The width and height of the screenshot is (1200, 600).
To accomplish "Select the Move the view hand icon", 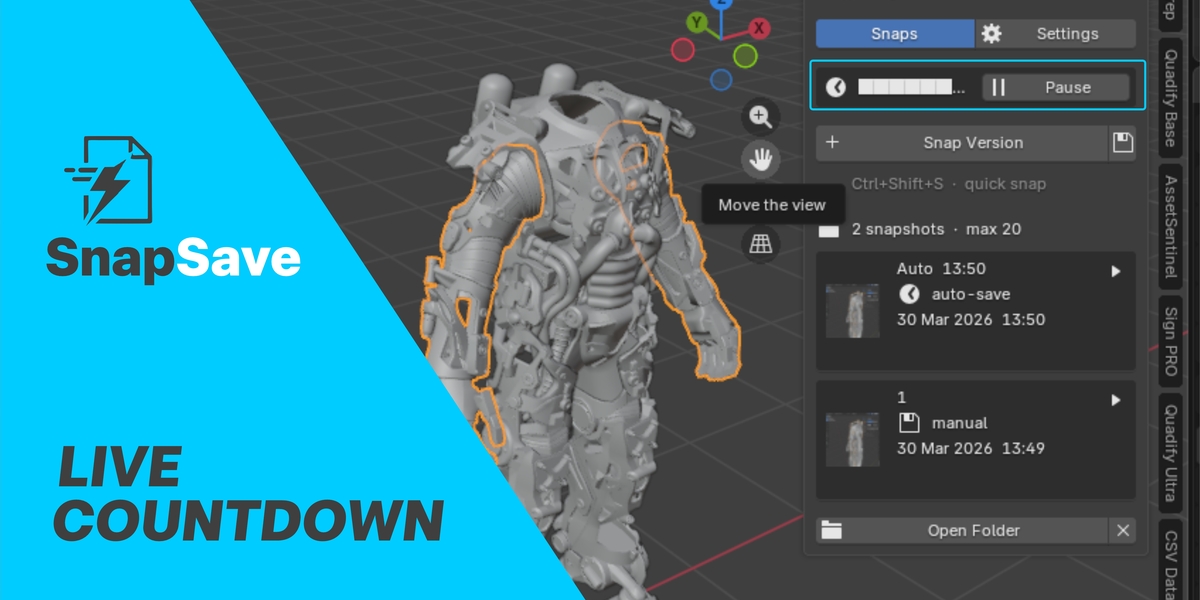I will (760, 158).
